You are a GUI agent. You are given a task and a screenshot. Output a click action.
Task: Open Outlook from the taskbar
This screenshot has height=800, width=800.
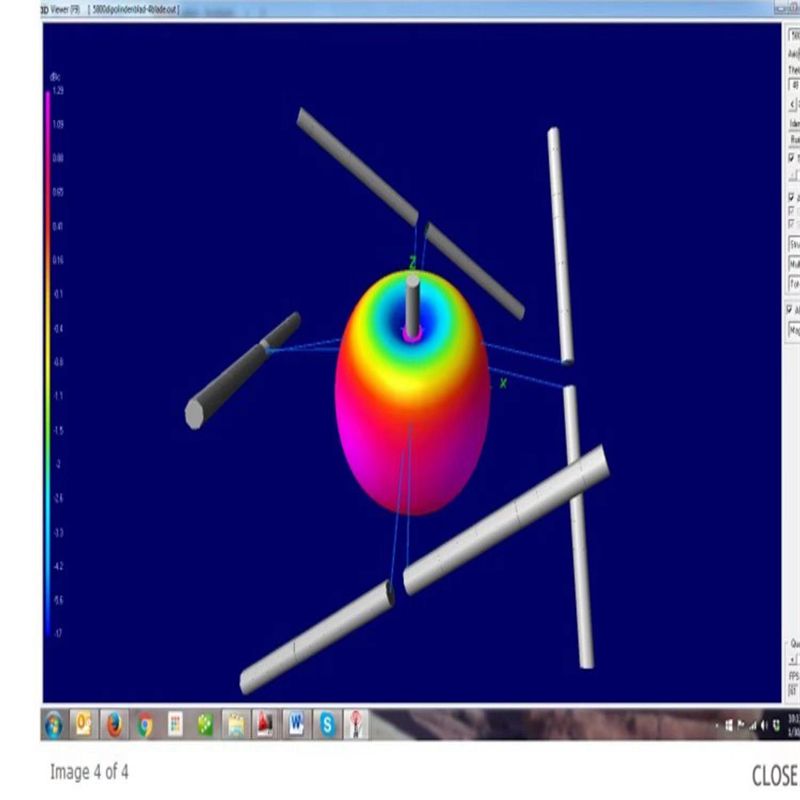pos(84,723)
